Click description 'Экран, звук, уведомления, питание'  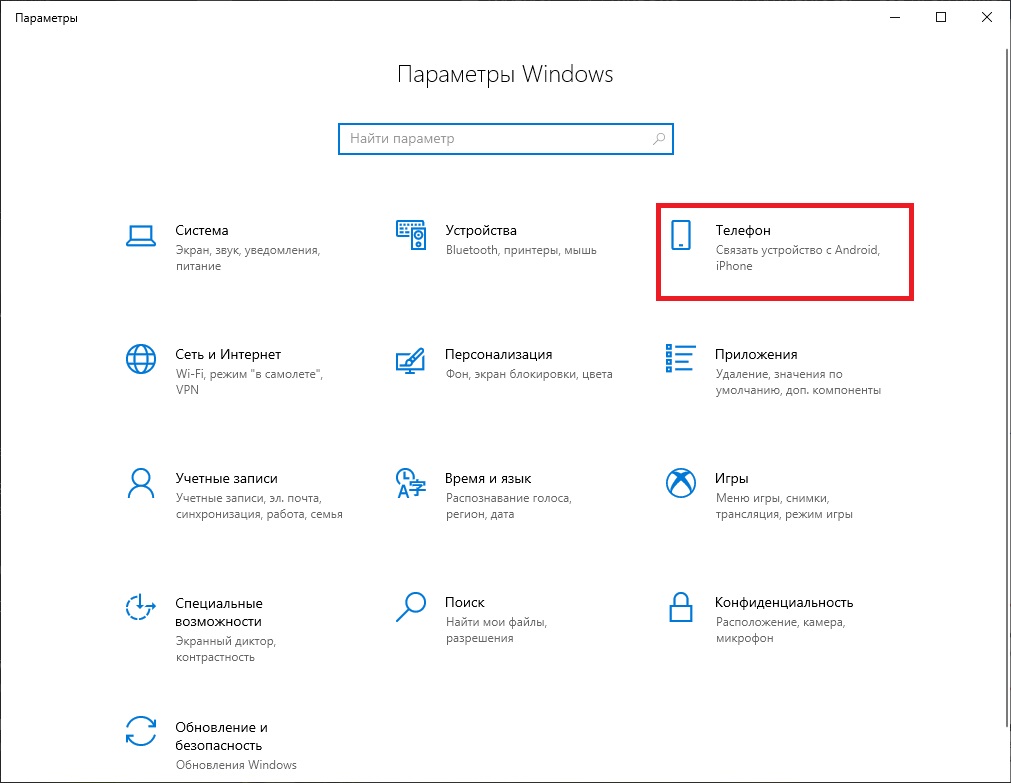248,258
